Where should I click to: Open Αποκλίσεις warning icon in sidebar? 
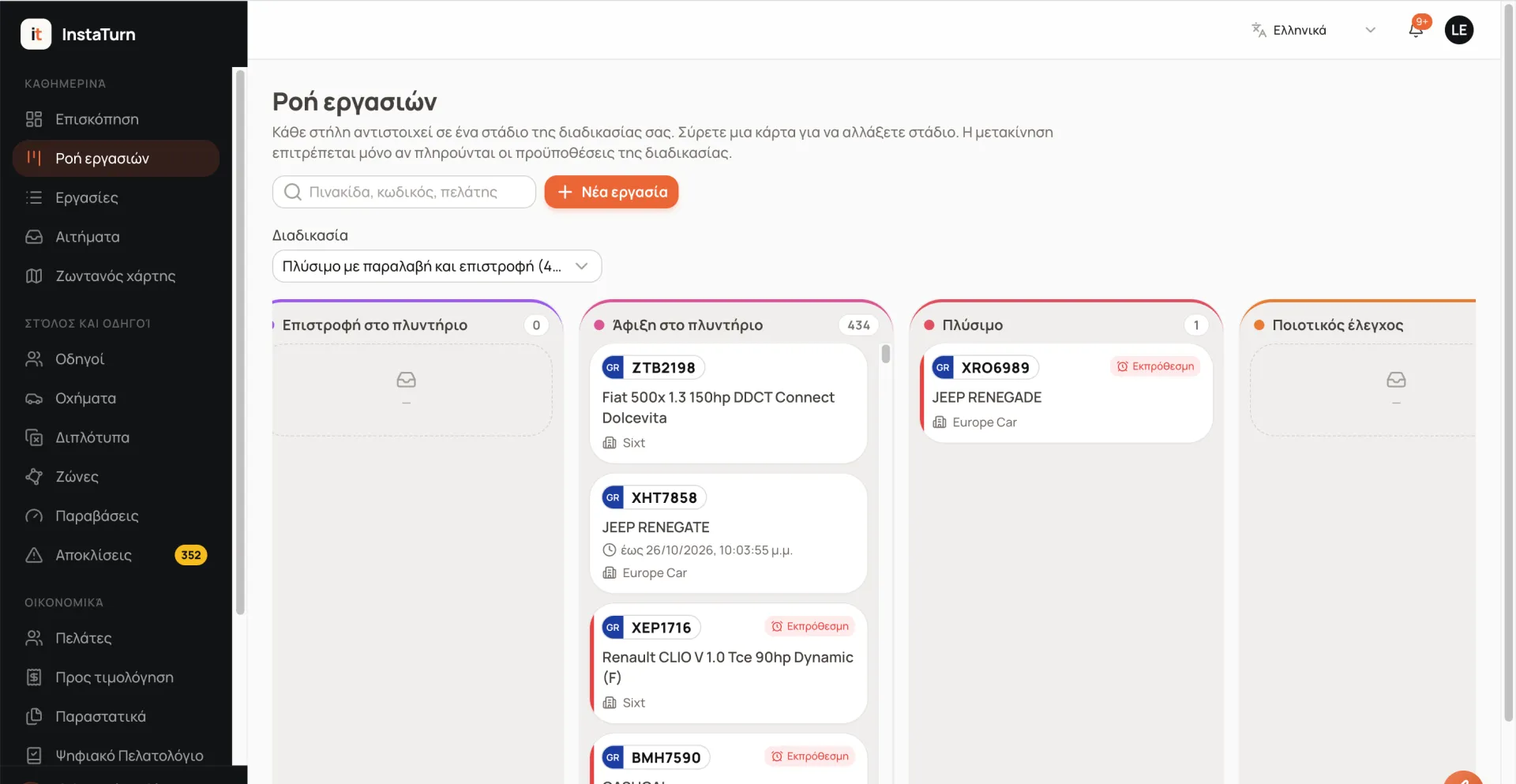coord(34,555)
